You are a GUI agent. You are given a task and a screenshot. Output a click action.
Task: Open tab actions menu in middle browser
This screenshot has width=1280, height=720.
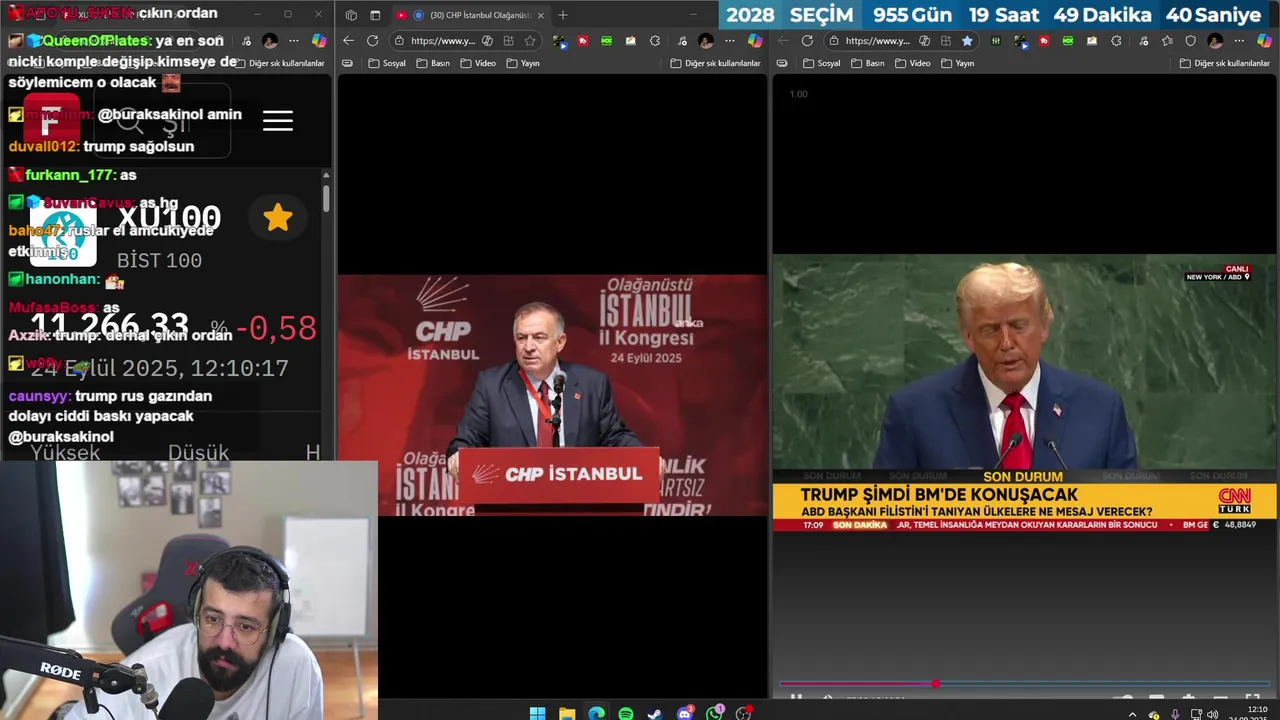click(x=375, y=15)
